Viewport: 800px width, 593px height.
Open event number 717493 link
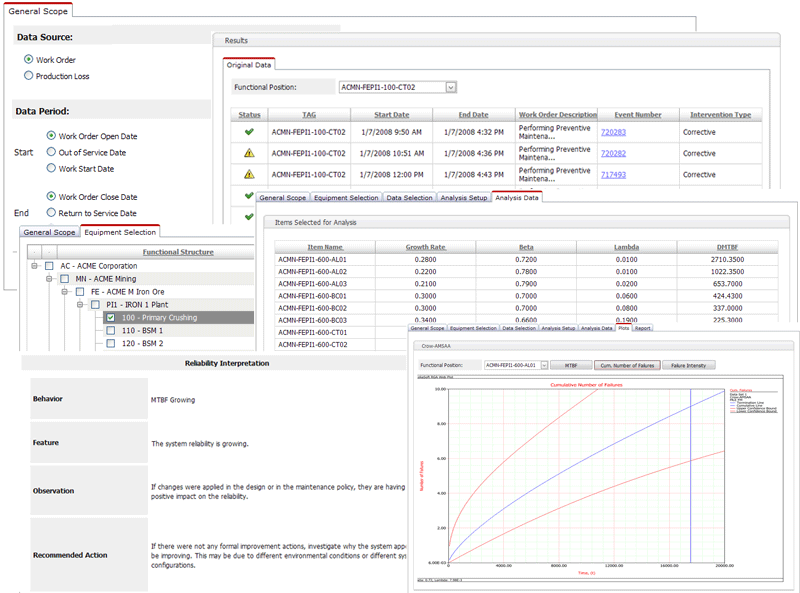pyautogui.click(x=613, y=174)
